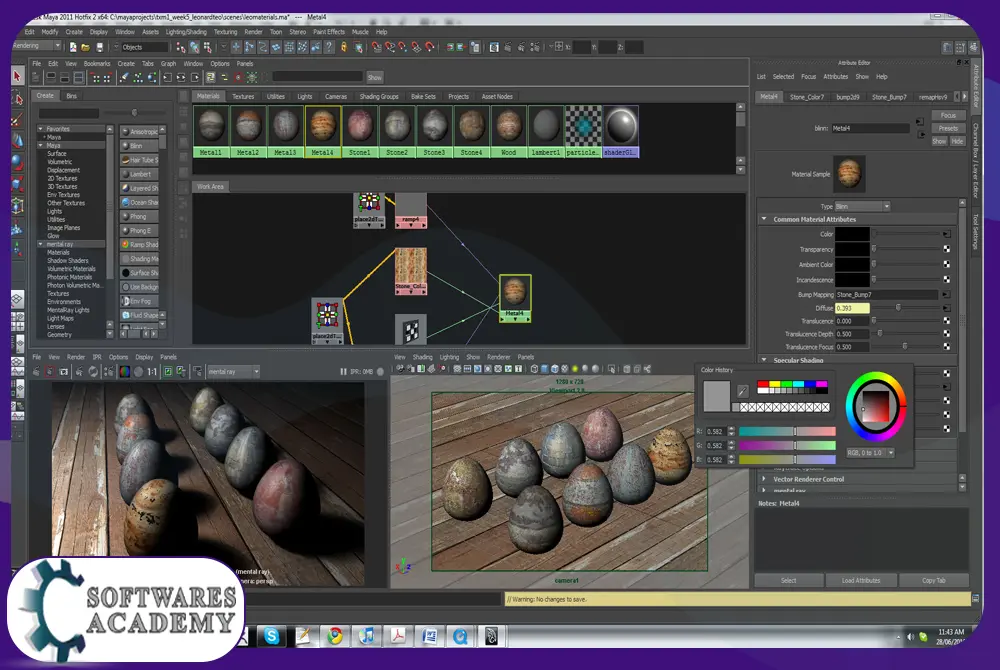Click the new scene icon in the status line

[x=73, y=47]
